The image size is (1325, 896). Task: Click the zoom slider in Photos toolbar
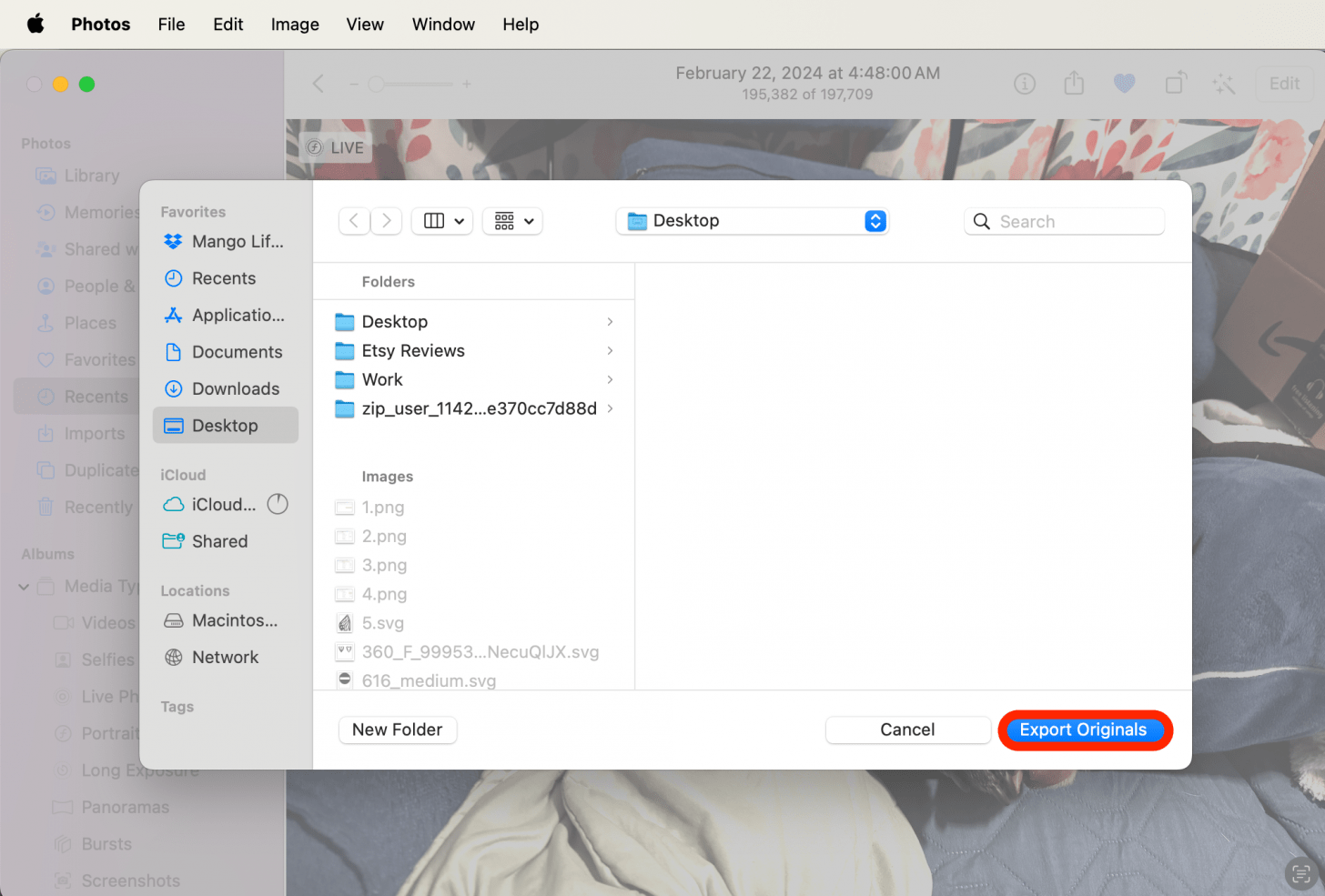(x=410, y=84)
